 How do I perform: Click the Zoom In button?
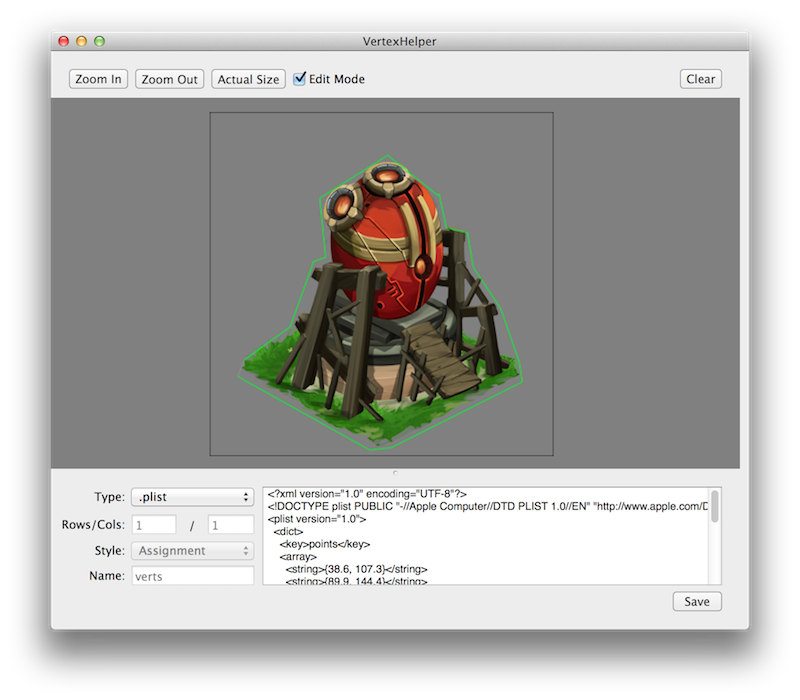[99, 79]
